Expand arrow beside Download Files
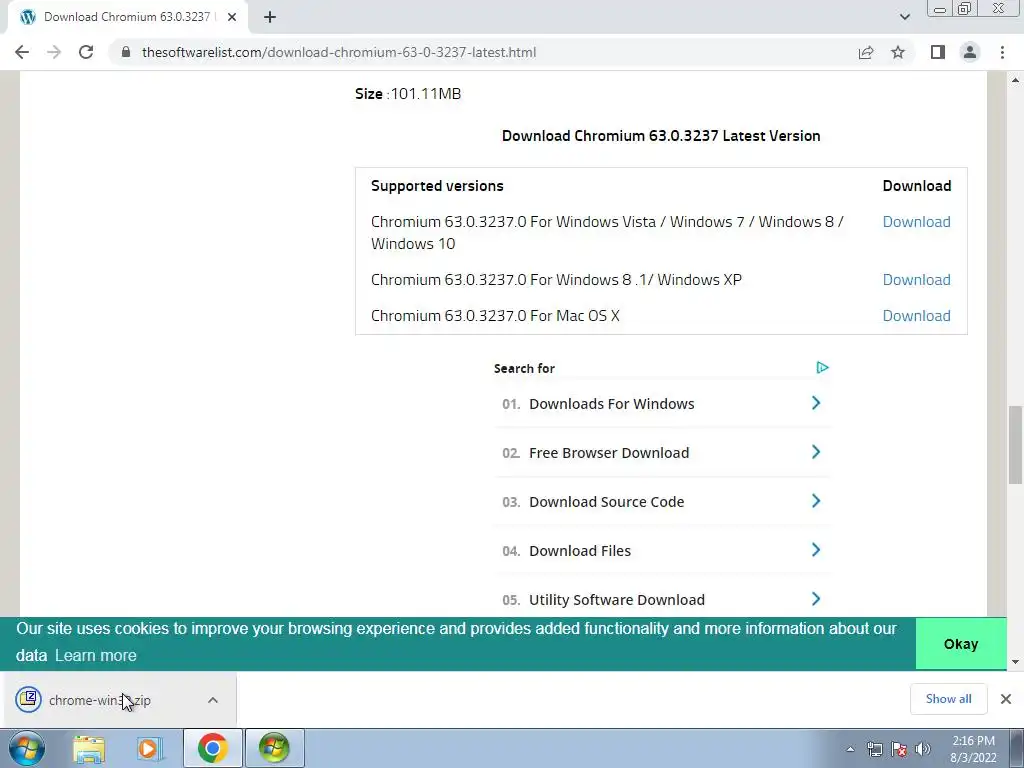 pos(816,550)
